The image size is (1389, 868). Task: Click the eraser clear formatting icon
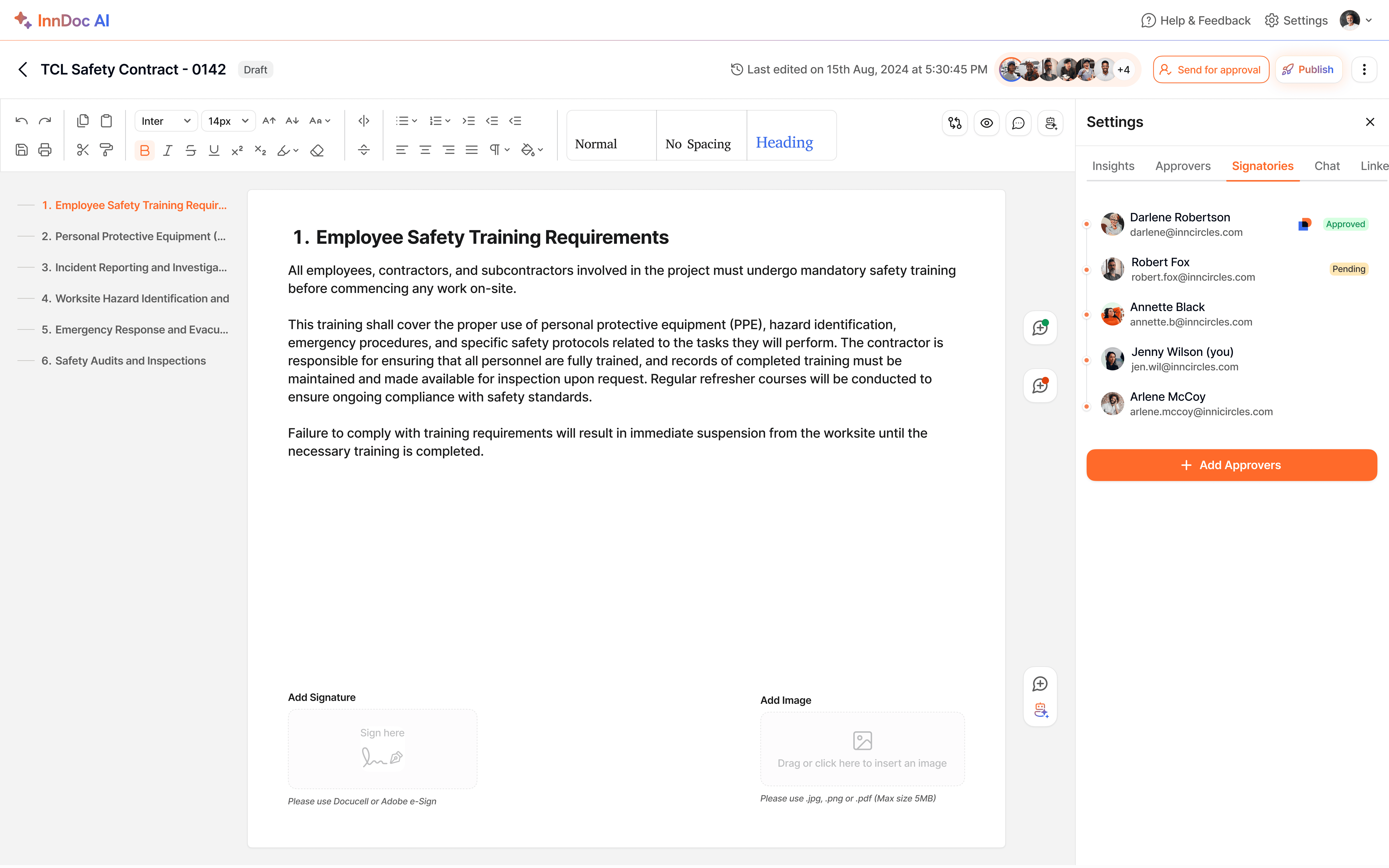pyautogui.click(x=317, y=150)
